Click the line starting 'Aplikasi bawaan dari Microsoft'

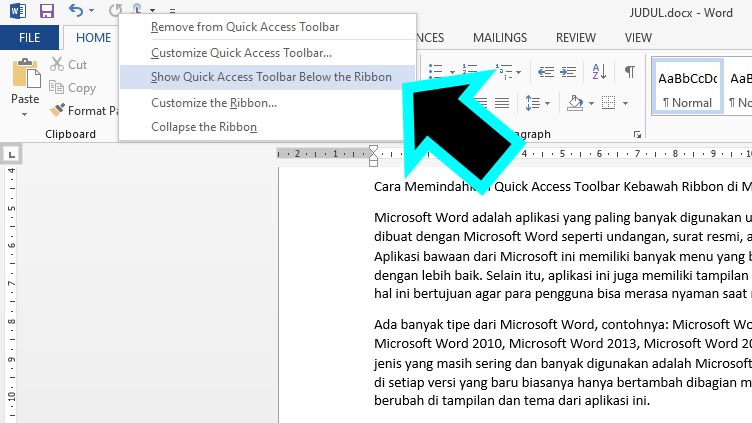(x=563, y=257)
